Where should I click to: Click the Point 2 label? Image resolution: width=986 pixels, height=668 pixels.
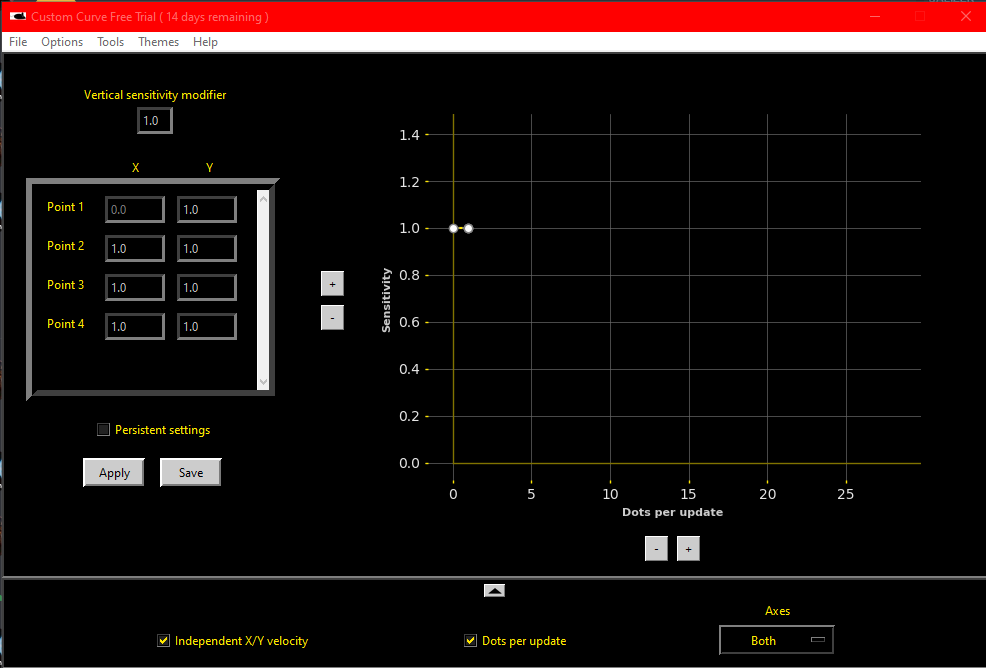[65, 246]
